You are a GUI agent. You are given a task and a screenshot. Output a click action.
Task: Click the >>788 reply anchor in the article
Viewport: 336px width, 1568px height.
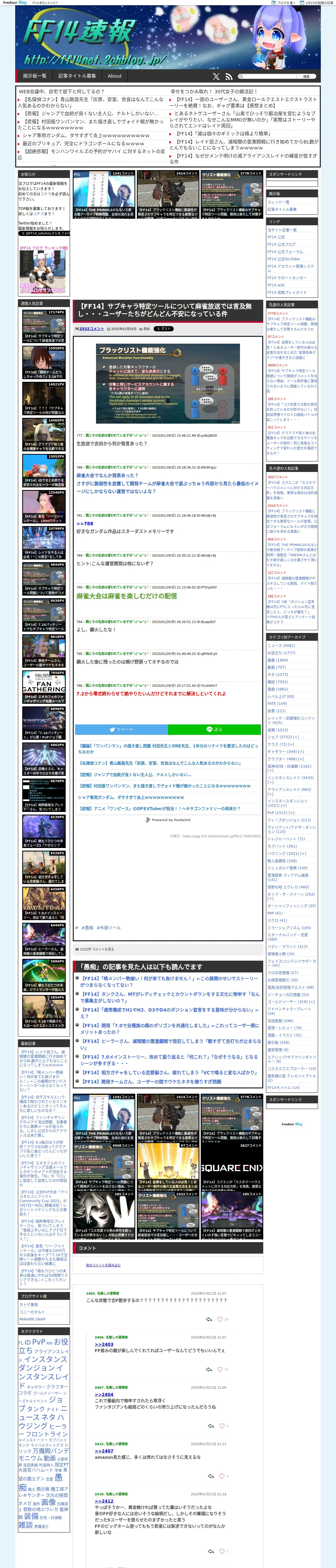click(x=85, y=523)
